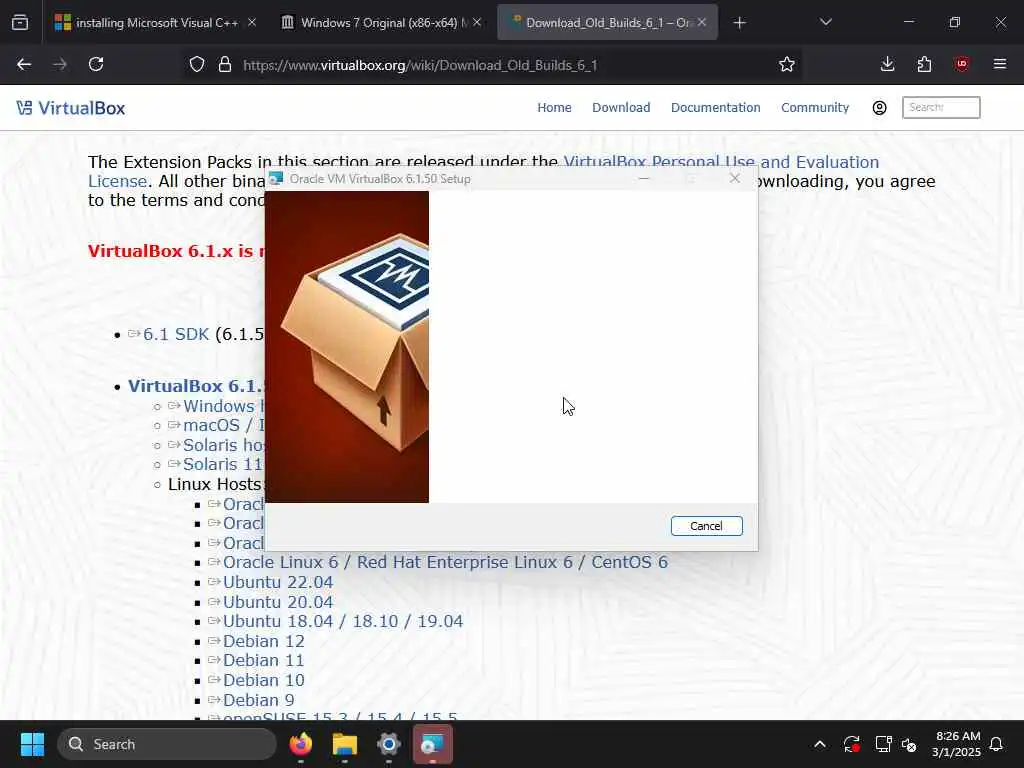Screen dimensions: 1024x768
Task: Open File Explorer from the taskbar
Action: click(344, 744)
